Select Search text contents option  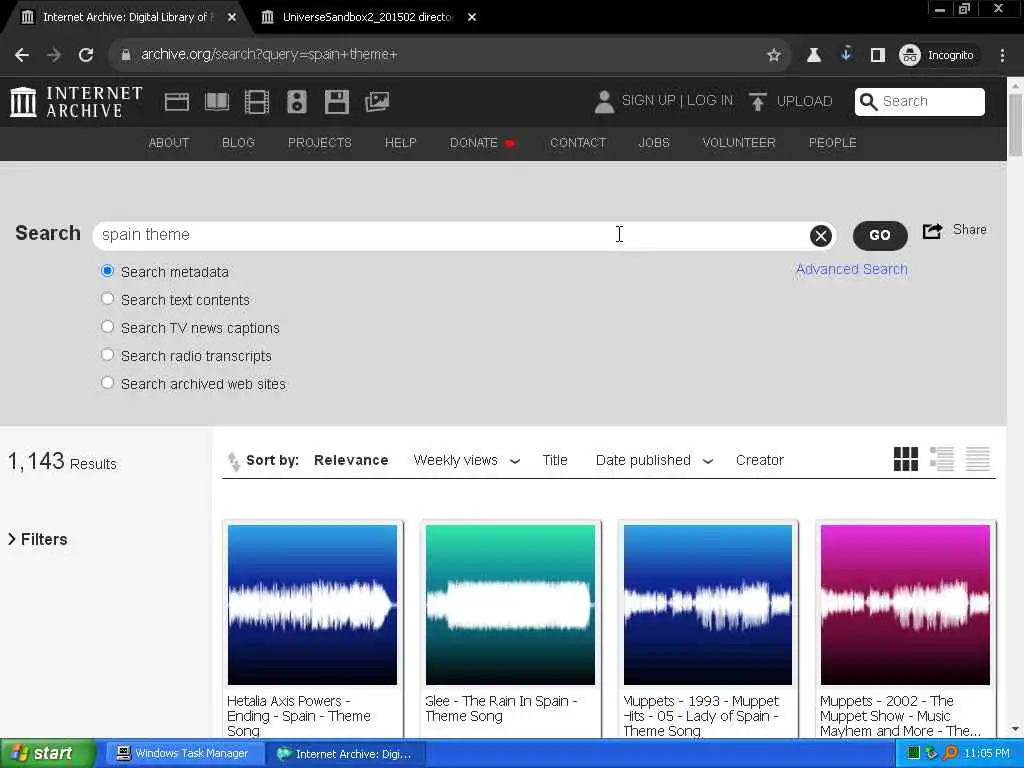point(108,299)
